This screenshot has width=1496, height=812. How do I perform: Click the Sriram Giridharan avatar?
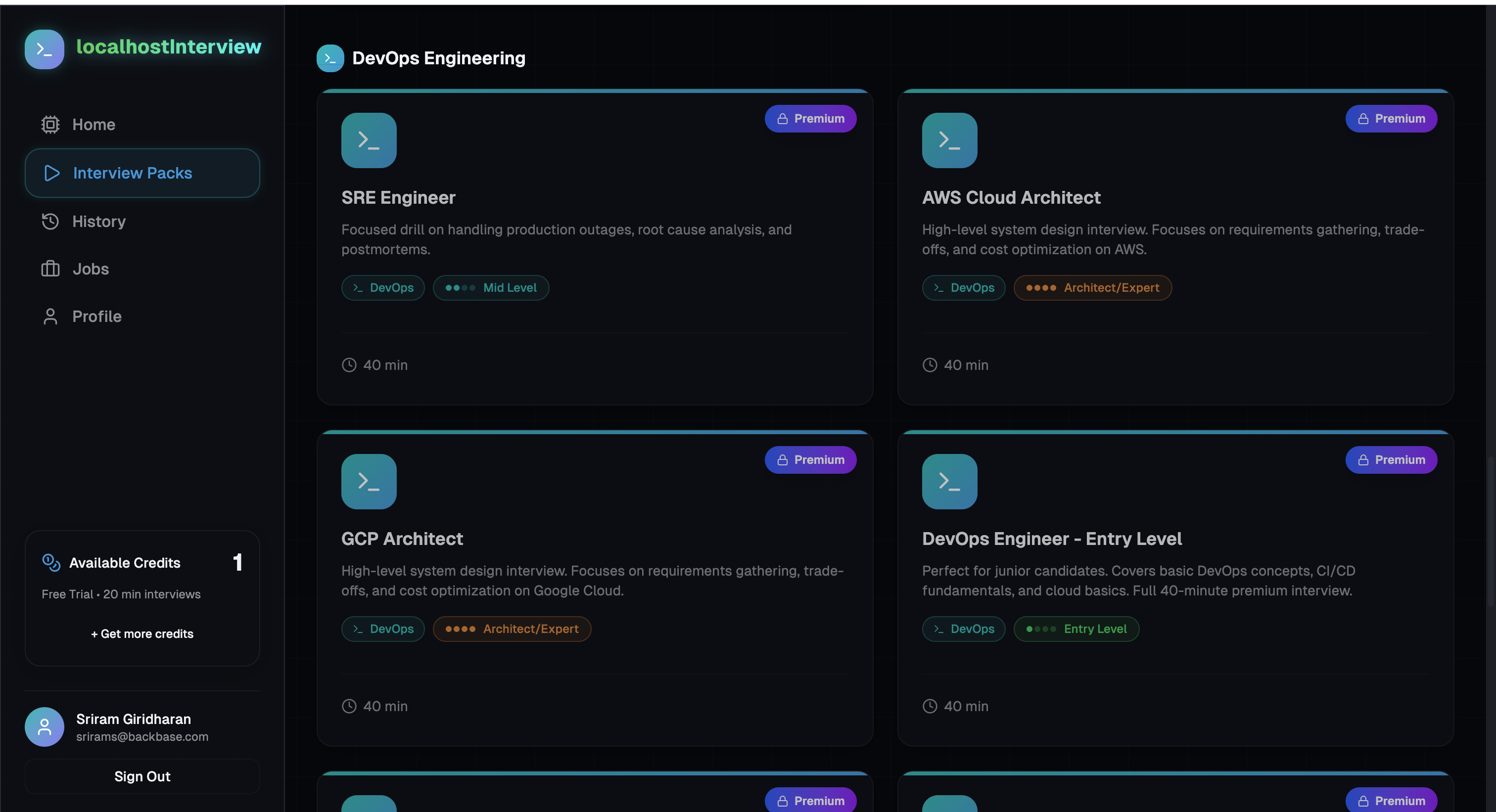coord(44,726)
